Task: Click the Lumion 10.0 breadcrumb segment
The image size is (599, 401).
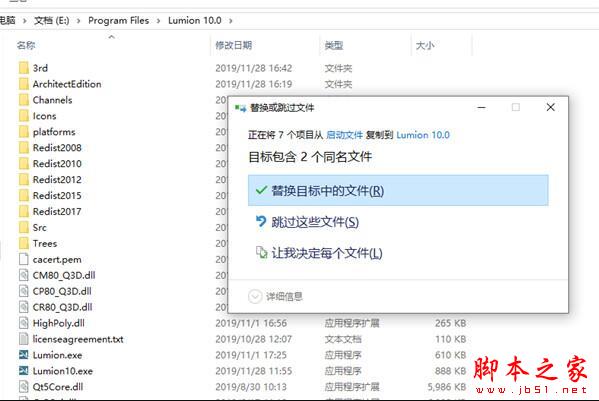Action: [194, 20]
